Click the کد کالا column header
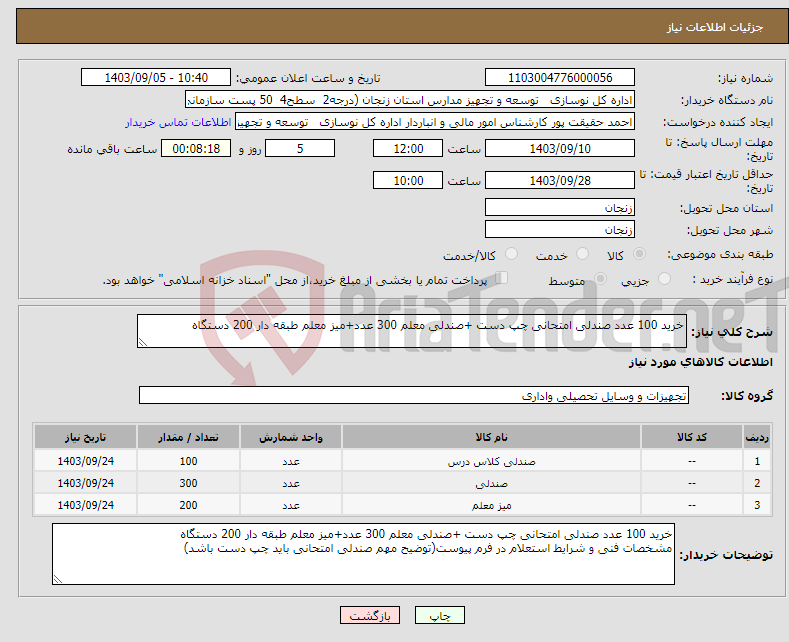The width and height of the screenshot is (789, 642). pos(692,437)
